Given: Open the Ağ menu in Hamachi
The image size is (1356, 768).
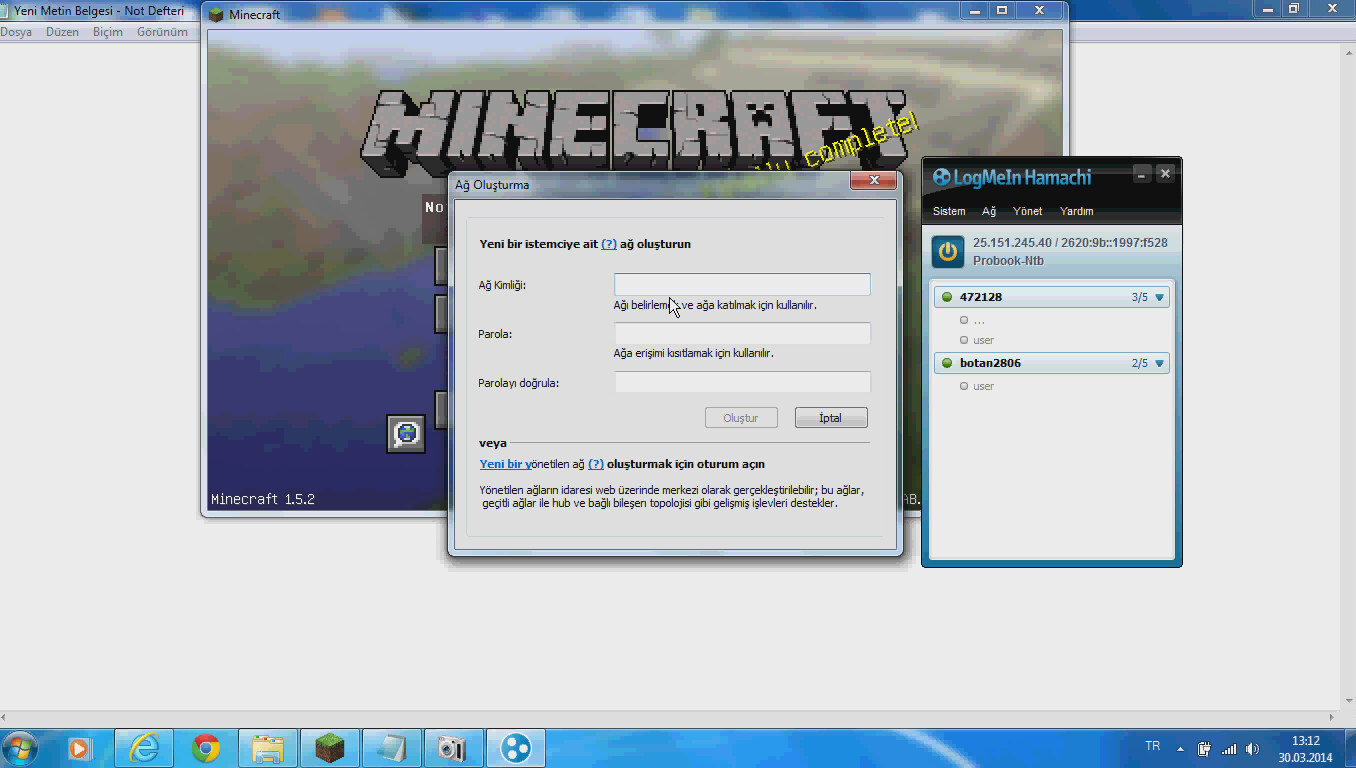Looking at the screenshot, I should point(989,211).
